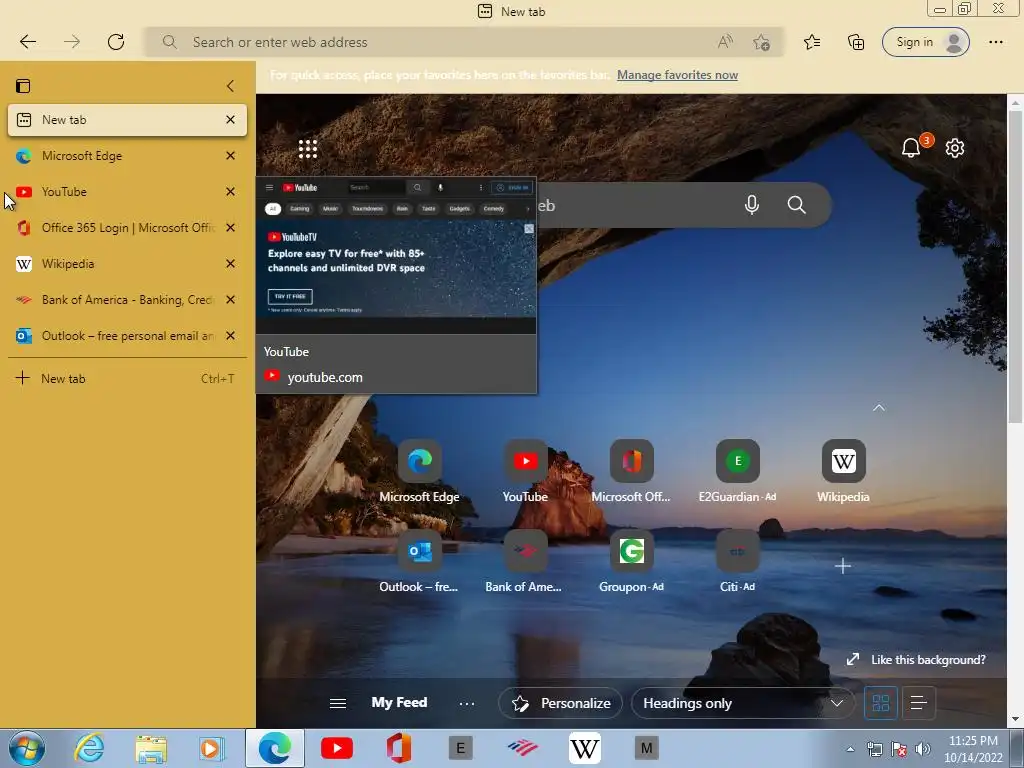Viewport: 1024px width, 768px height.
Task: Click the YouTube taskbar icon
Action: [337, 748]
